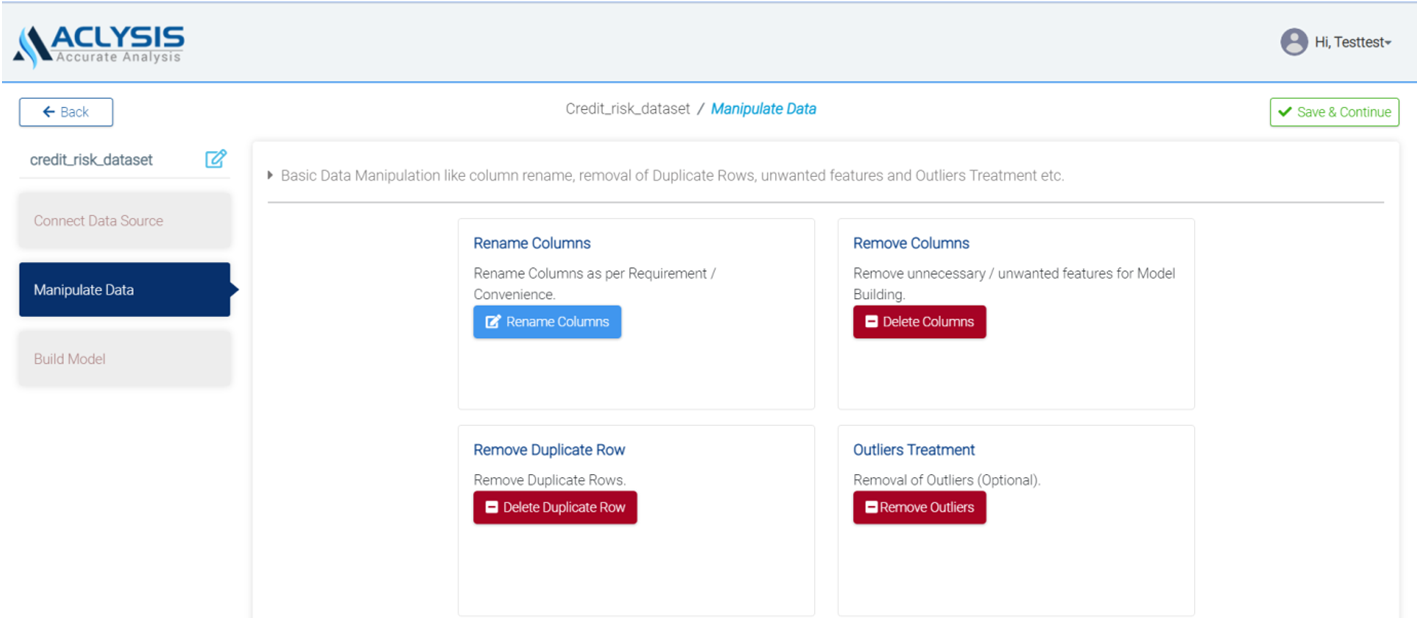Click the Credit_risk_dataset breadcrumb link
This screenshot has width=1417, height=618.
coord(627,109)
